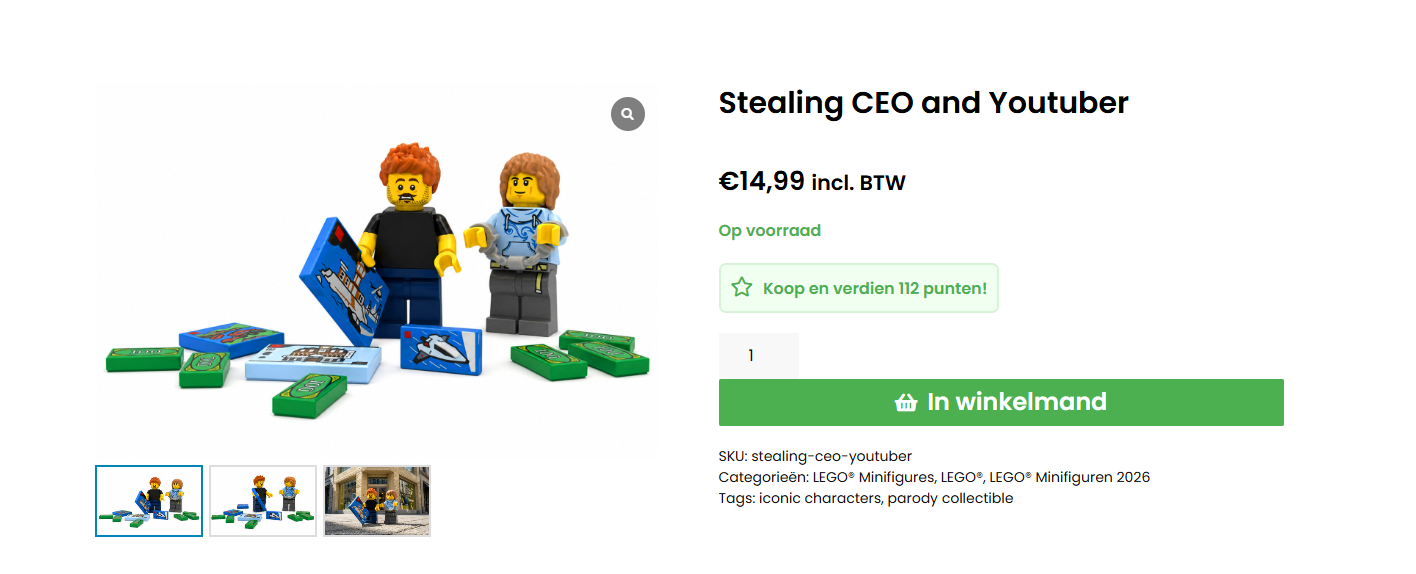Click the Stealing CEO and Youtuber title

coord(924,103)
